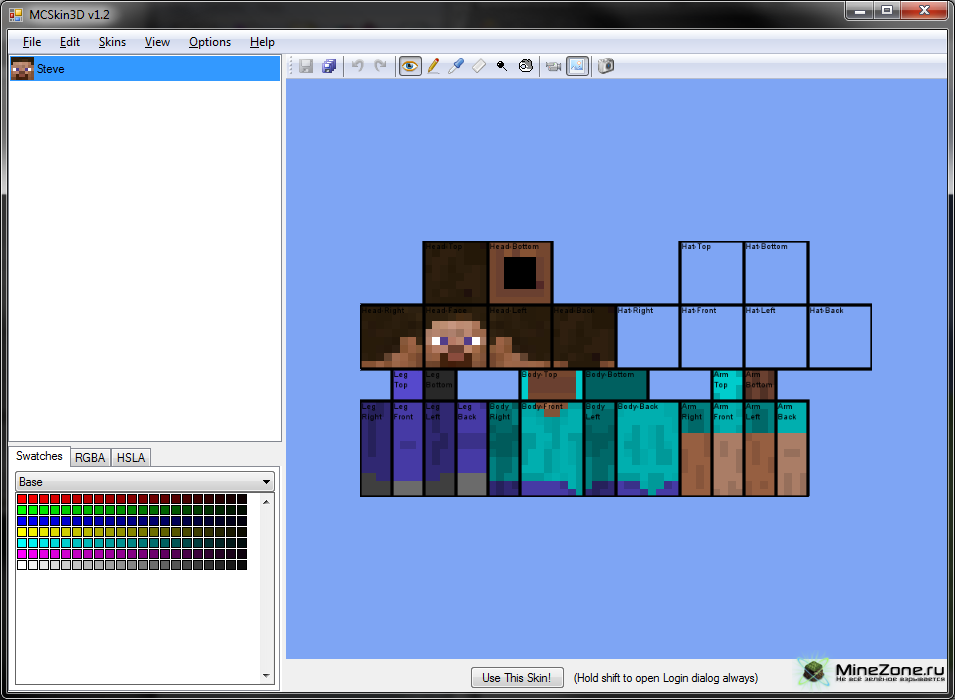Select the Steve skin in the list
Screen dimensions: 955x700
(50, 69)
